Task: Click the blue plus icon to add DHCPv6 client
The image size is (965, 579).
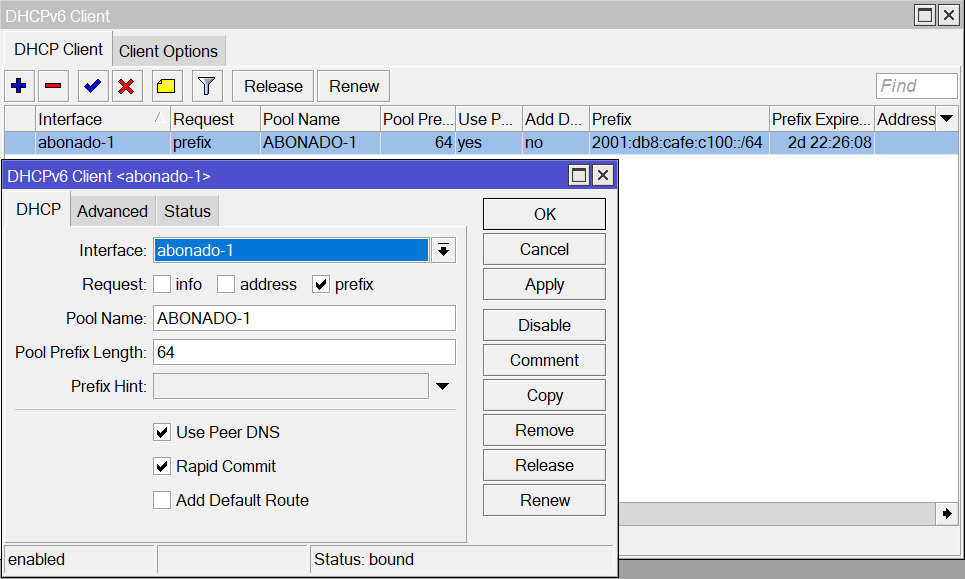Action: (x=18, y=86)
